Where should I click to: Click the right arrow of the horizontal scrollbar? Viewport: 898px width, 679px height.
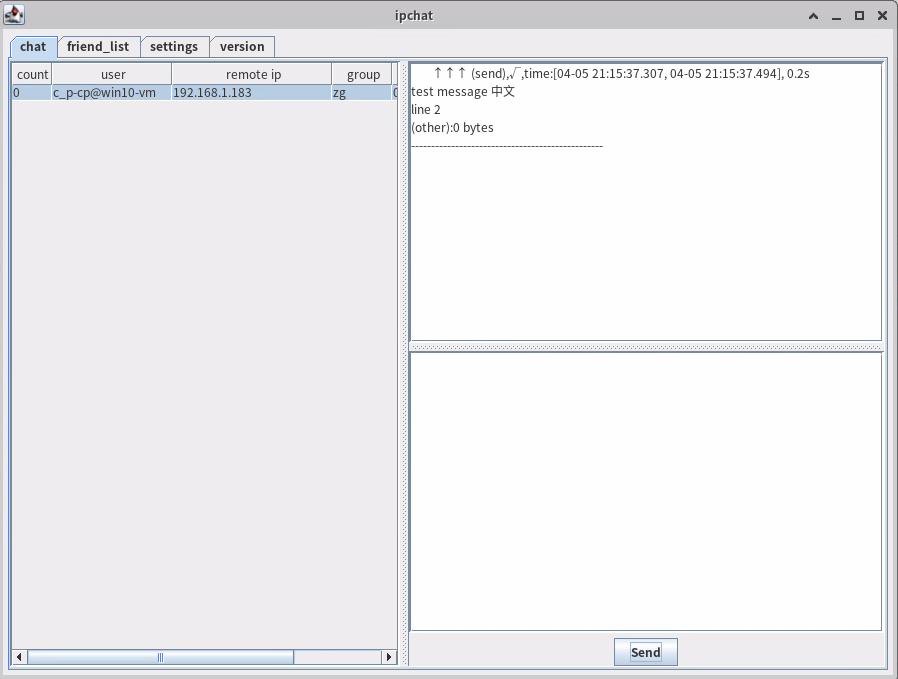(x=389, y=657)
